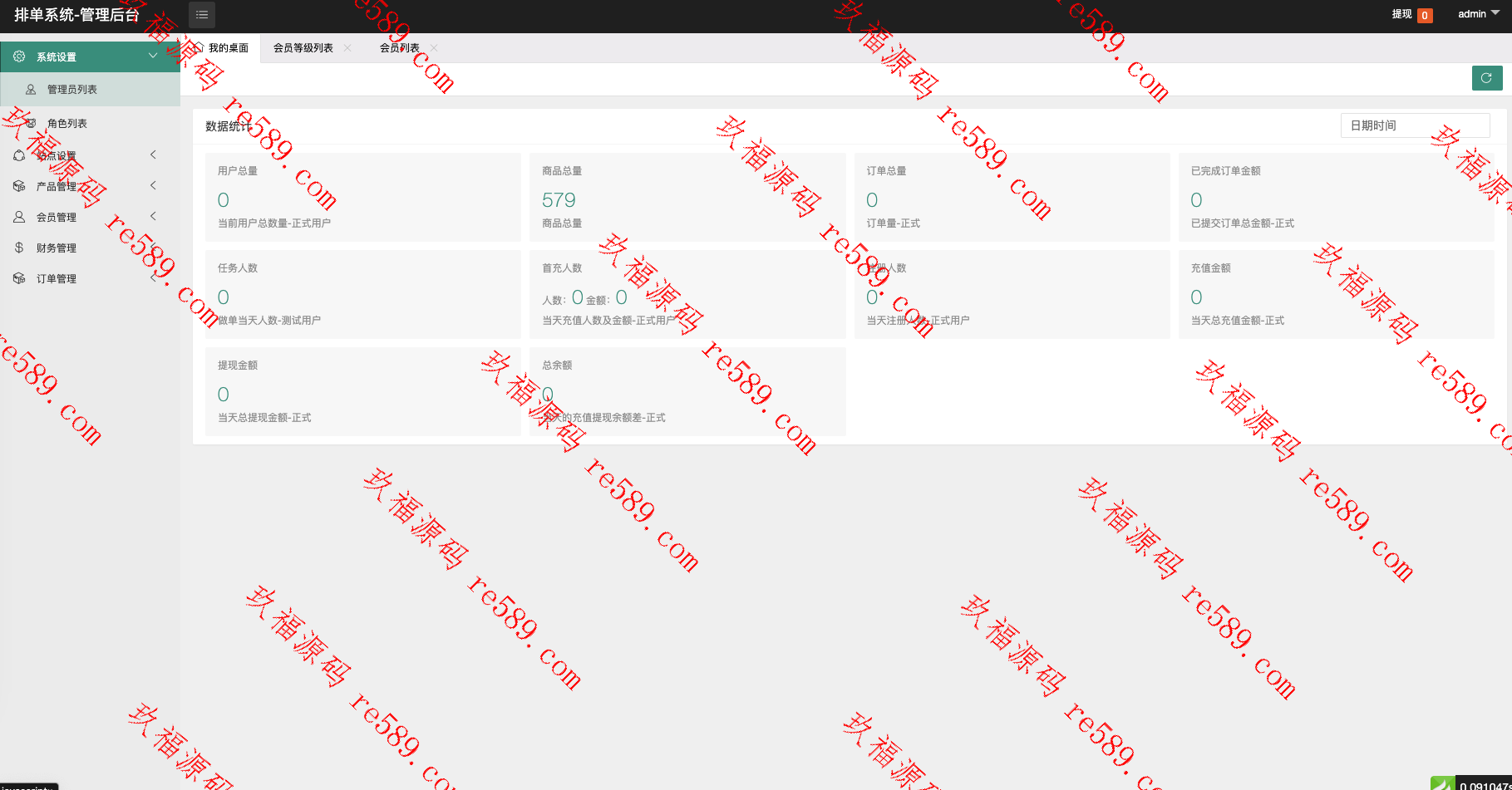The width and height of the screenshot is (1512, 790).
Task: Click the 站点设置 icon in sidebar
Action: click(19, 155)
